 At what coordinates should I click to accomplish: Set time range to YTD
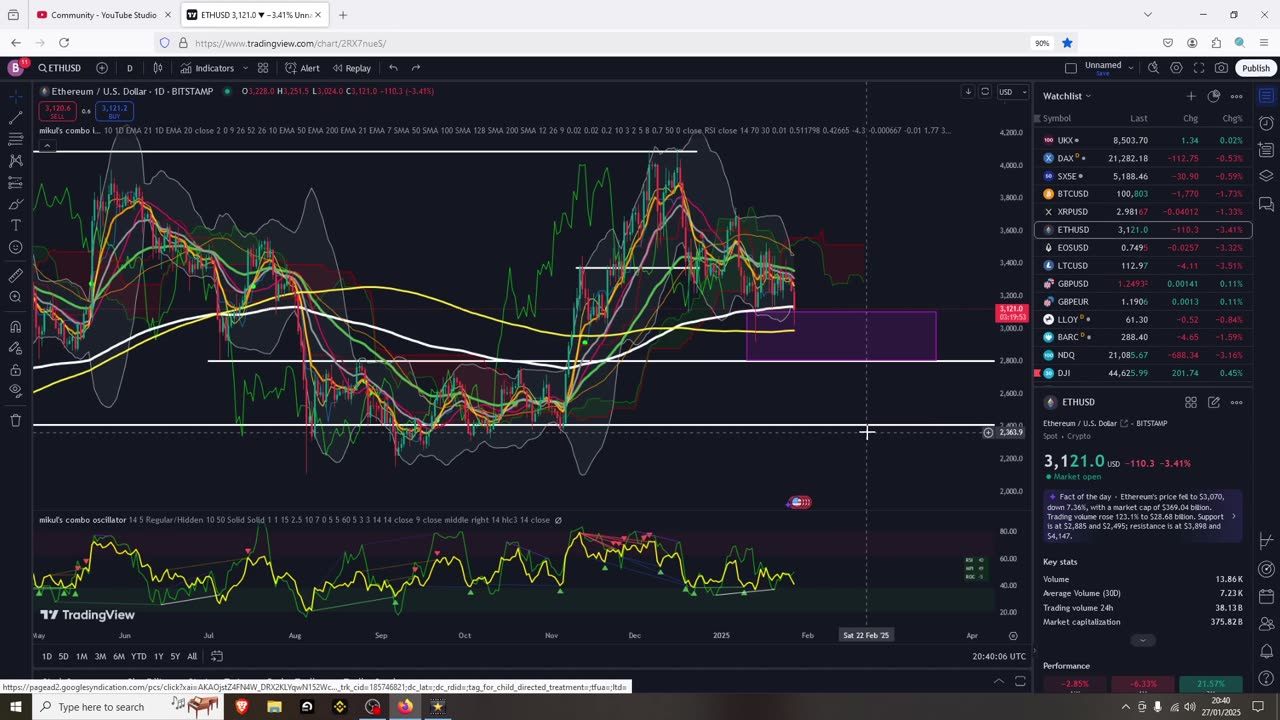[138, 656]
